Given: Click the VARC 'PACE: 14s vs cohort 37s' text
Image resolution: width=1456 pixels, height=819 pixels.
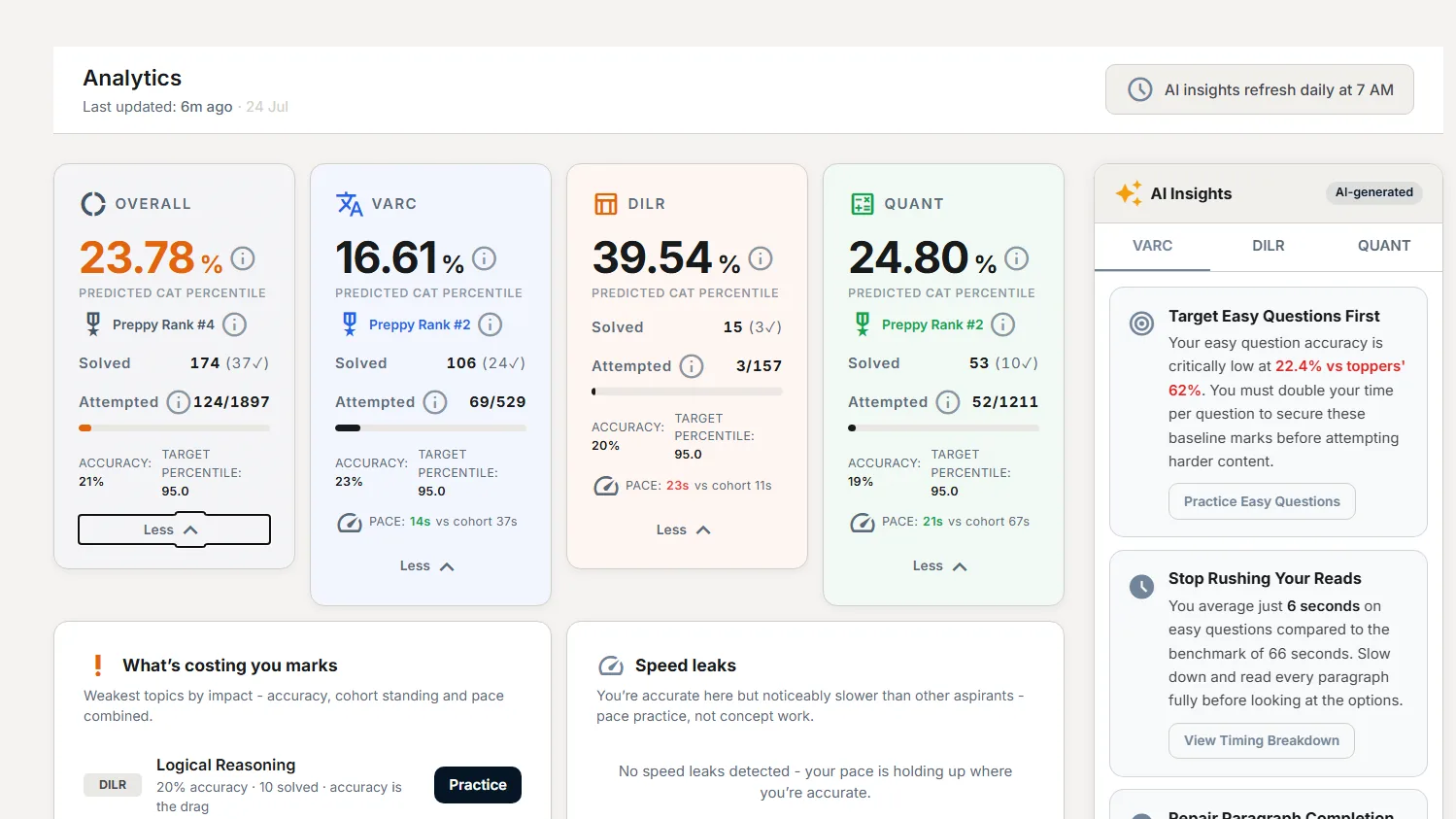Looking at the screenshot, I should click(443, 522).
